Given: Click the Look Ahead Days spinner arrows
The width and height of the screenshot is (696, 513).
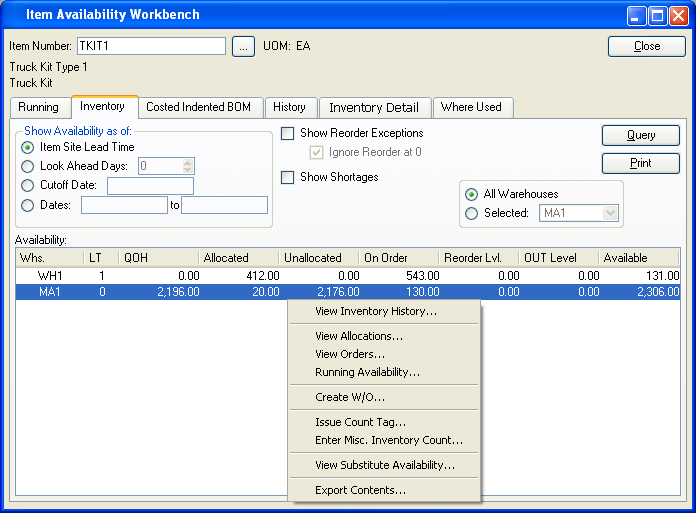Looking at the screenshot, I should 188,166.
